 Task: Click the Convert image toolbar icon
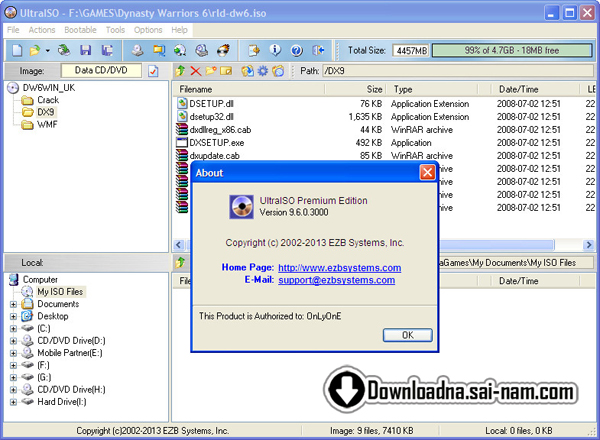tap(180, 50)
